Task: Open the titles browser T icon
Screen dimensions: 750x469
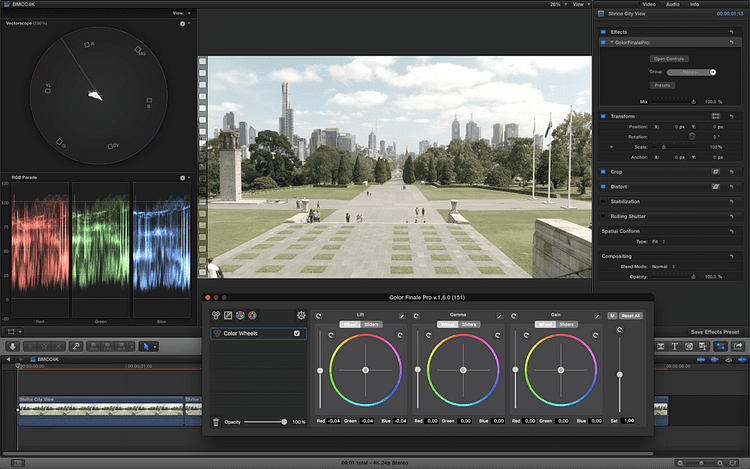Action: [674, 346]
